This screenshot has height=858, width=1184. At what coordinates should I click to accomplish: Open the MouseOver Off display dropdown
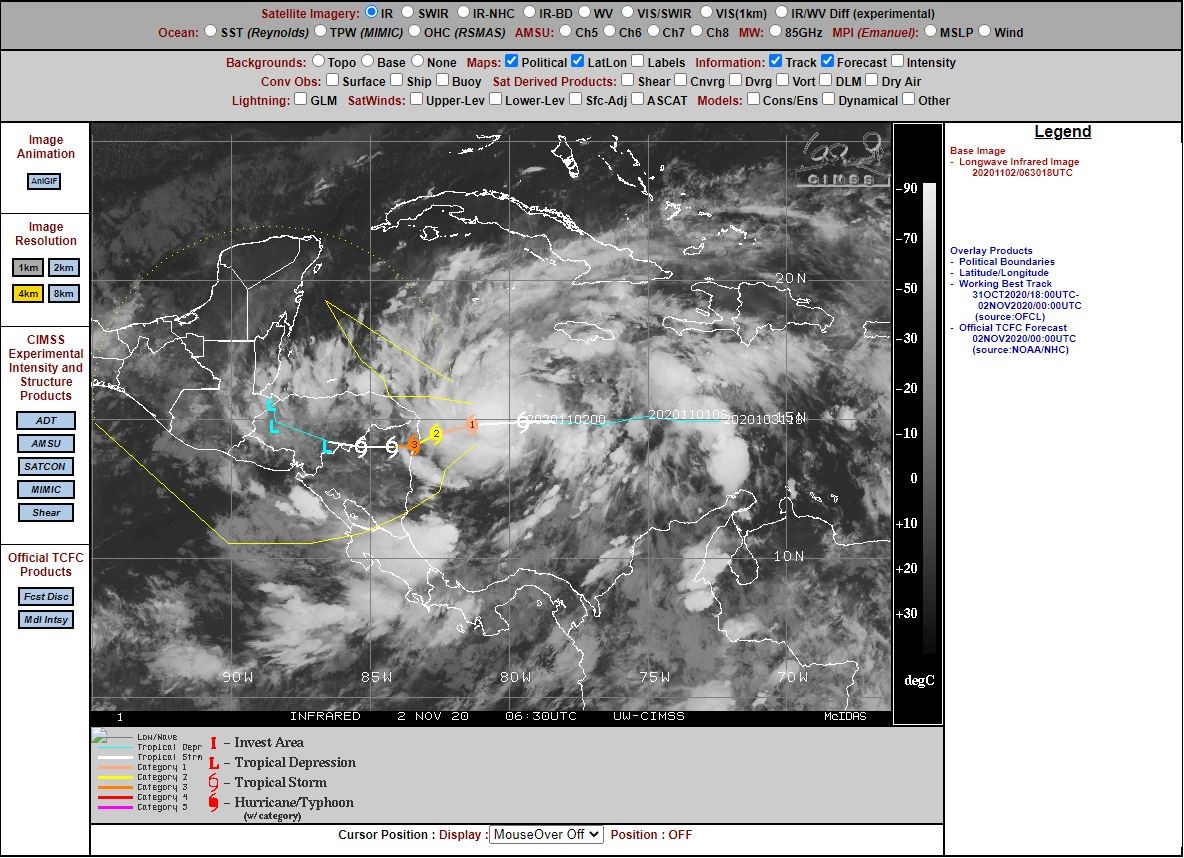(x=546, y=835)
